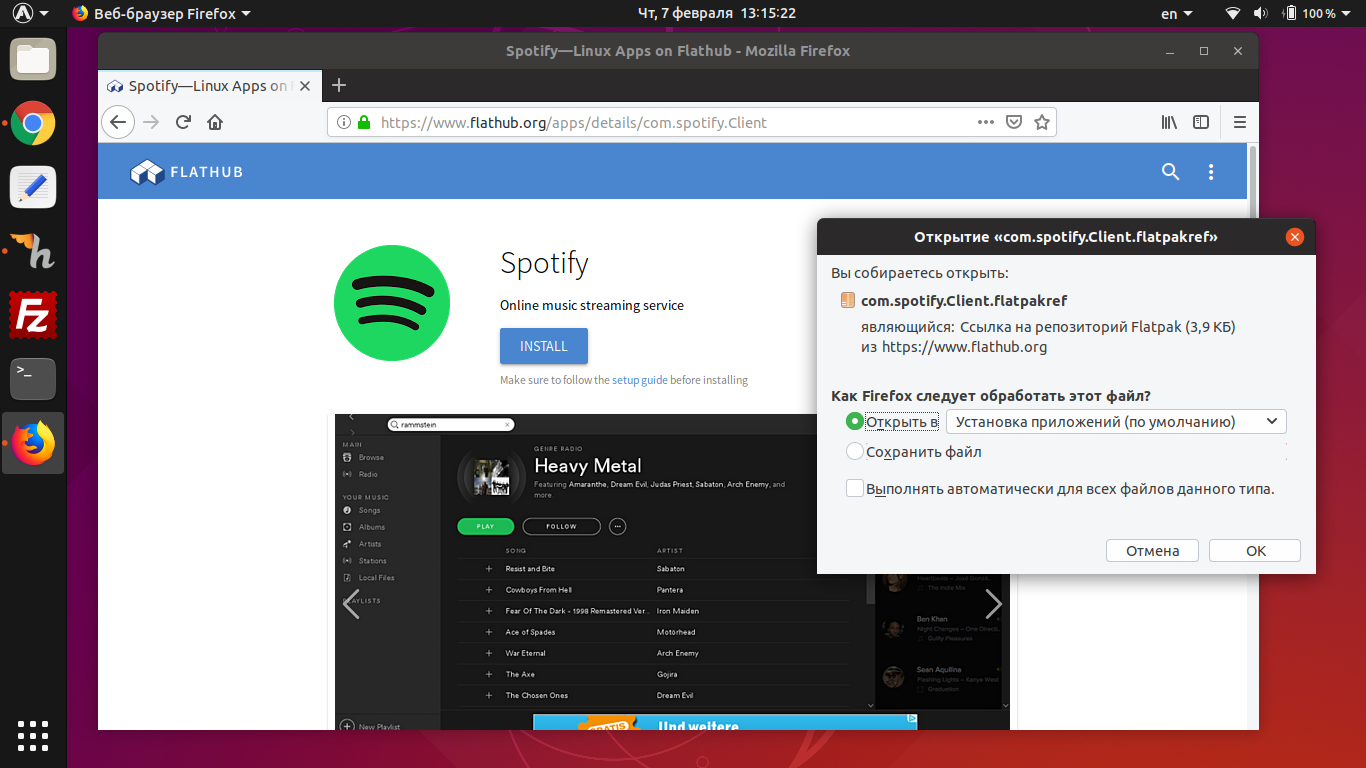The image size is (1366, 768).
Task: Open the text editor dock icon
Action: tap(33, 187)
